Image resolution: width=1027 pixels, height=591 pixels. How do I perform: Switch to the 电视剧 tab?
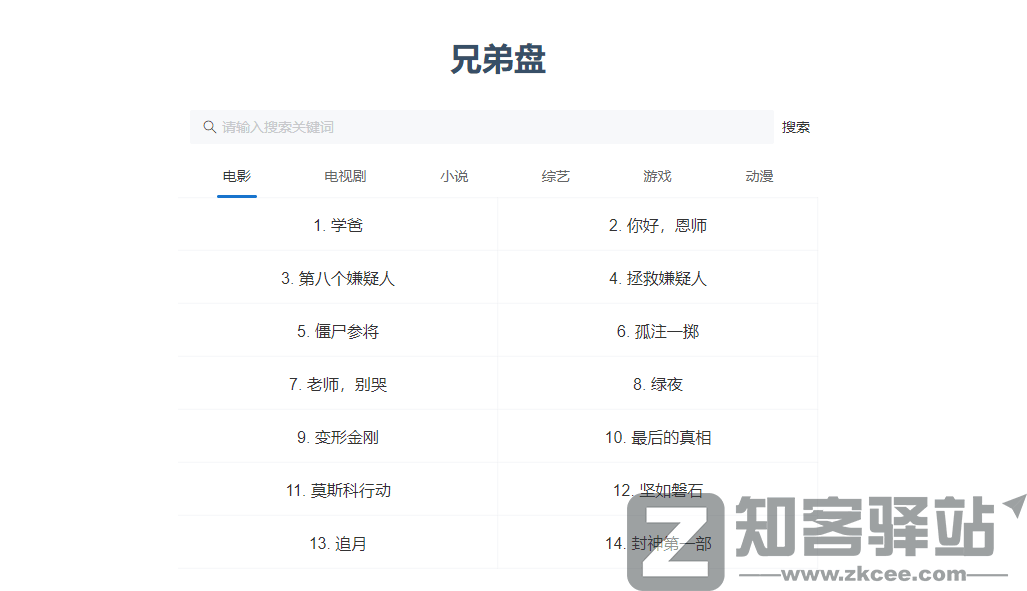click(346, 175)
